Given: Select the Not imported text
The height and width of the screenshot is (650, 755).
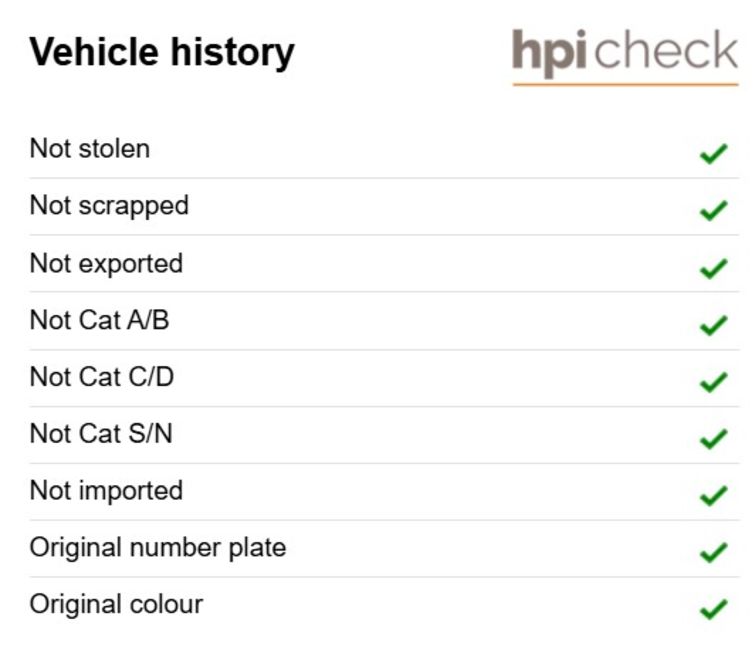Looking at the screenshot, I should tap(106, 491).
